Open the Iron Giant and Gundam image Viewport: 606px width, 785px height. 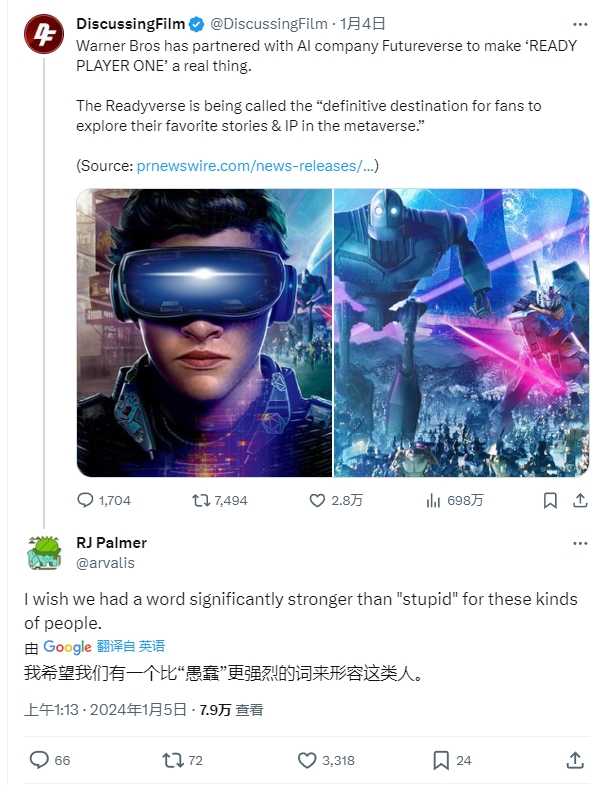click(x=461, y=332)
